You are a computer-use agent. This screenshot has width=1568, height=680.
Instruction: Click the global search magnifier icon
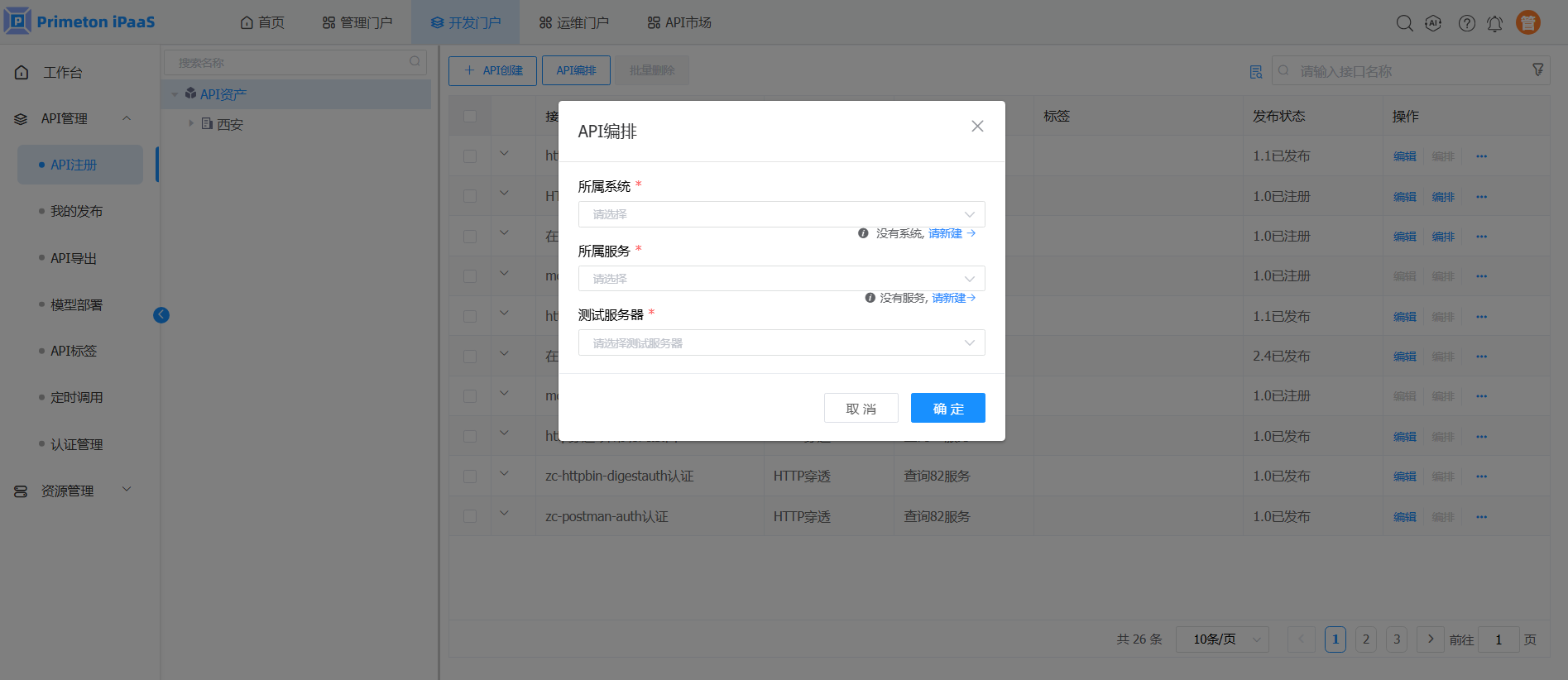tap(1404, 23)
